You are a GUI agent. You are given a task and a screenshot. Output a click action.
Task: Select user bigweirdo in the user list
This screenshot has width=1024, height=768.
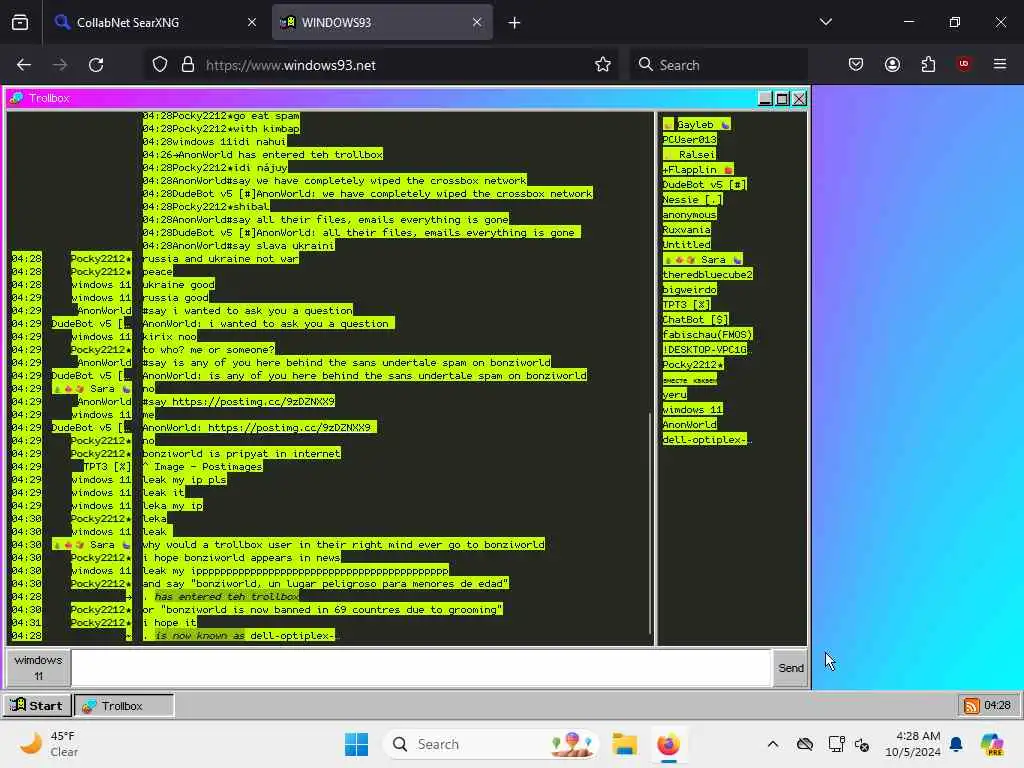point(690,289)
